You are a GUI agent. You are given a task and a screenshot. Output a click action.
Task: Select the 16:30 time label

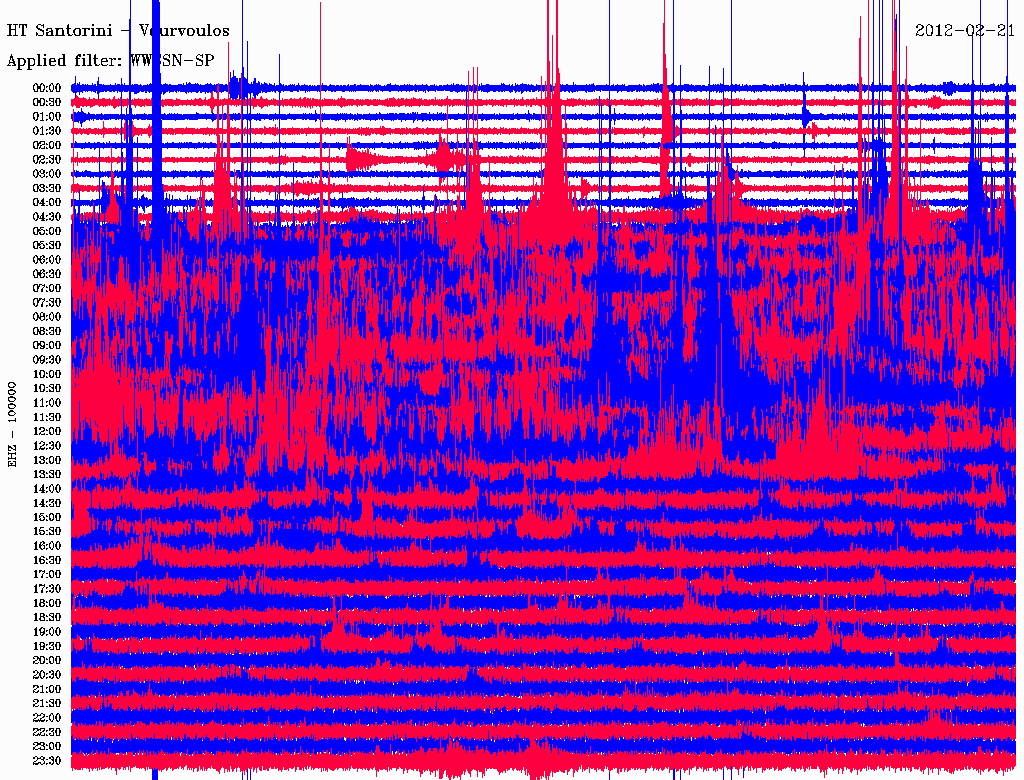click(x=47, y=560)
